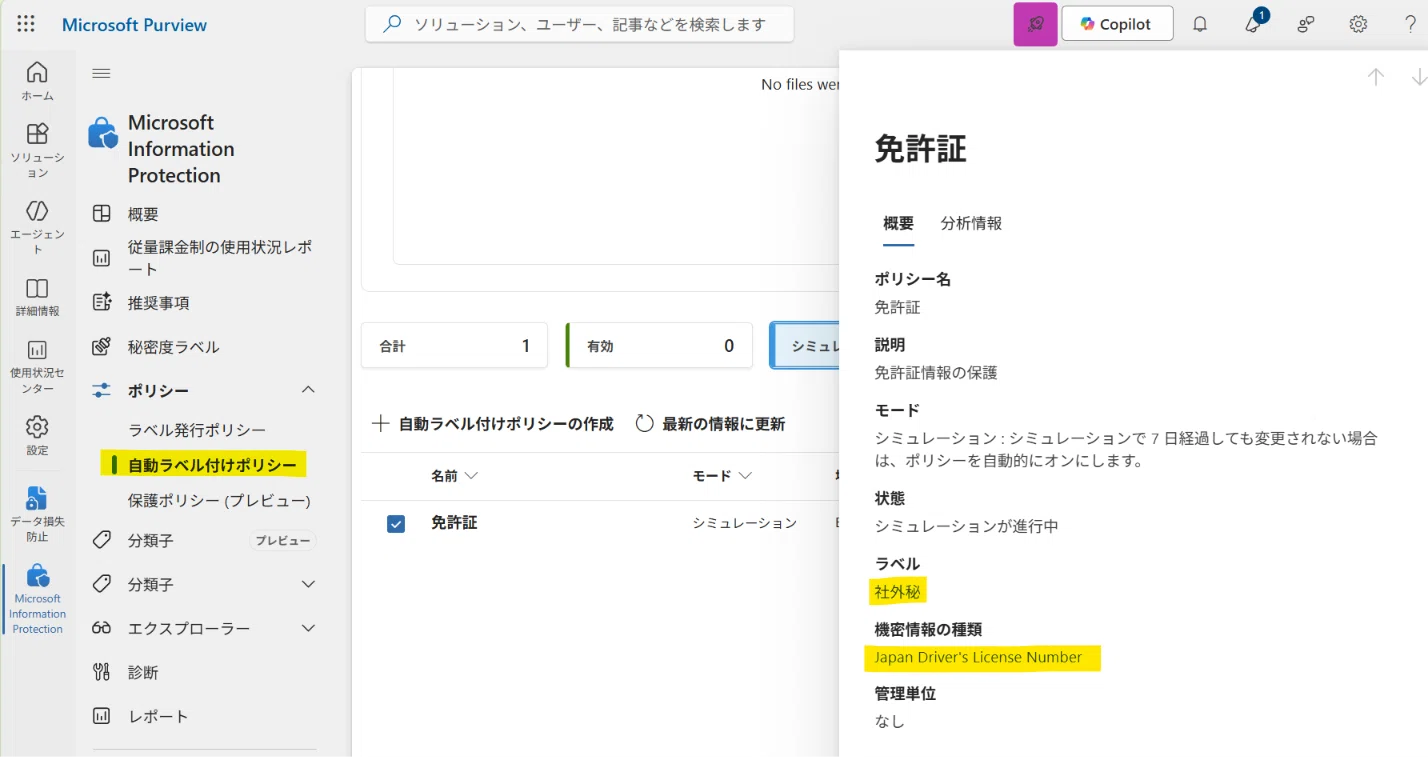Expand the エクスプローラー navigation group

(x=308, y=628)
